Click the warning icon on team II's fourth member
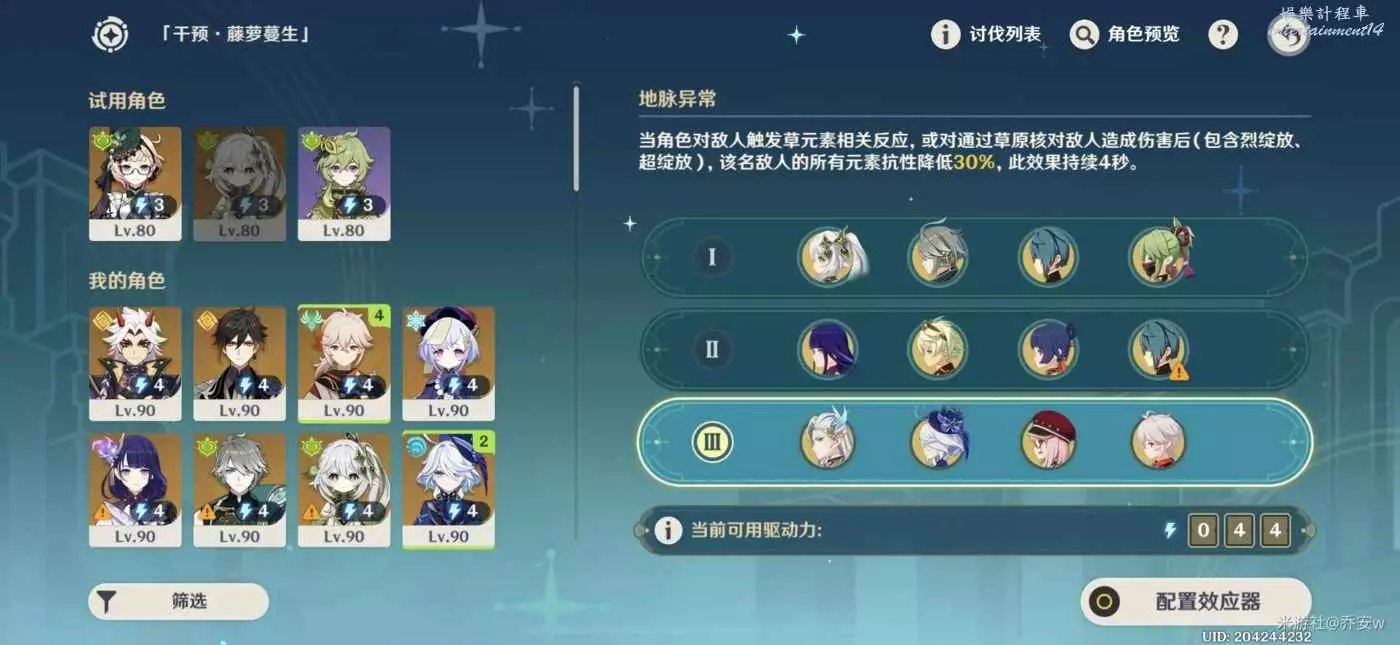 pyautogui.click(x=1179, y=371)
